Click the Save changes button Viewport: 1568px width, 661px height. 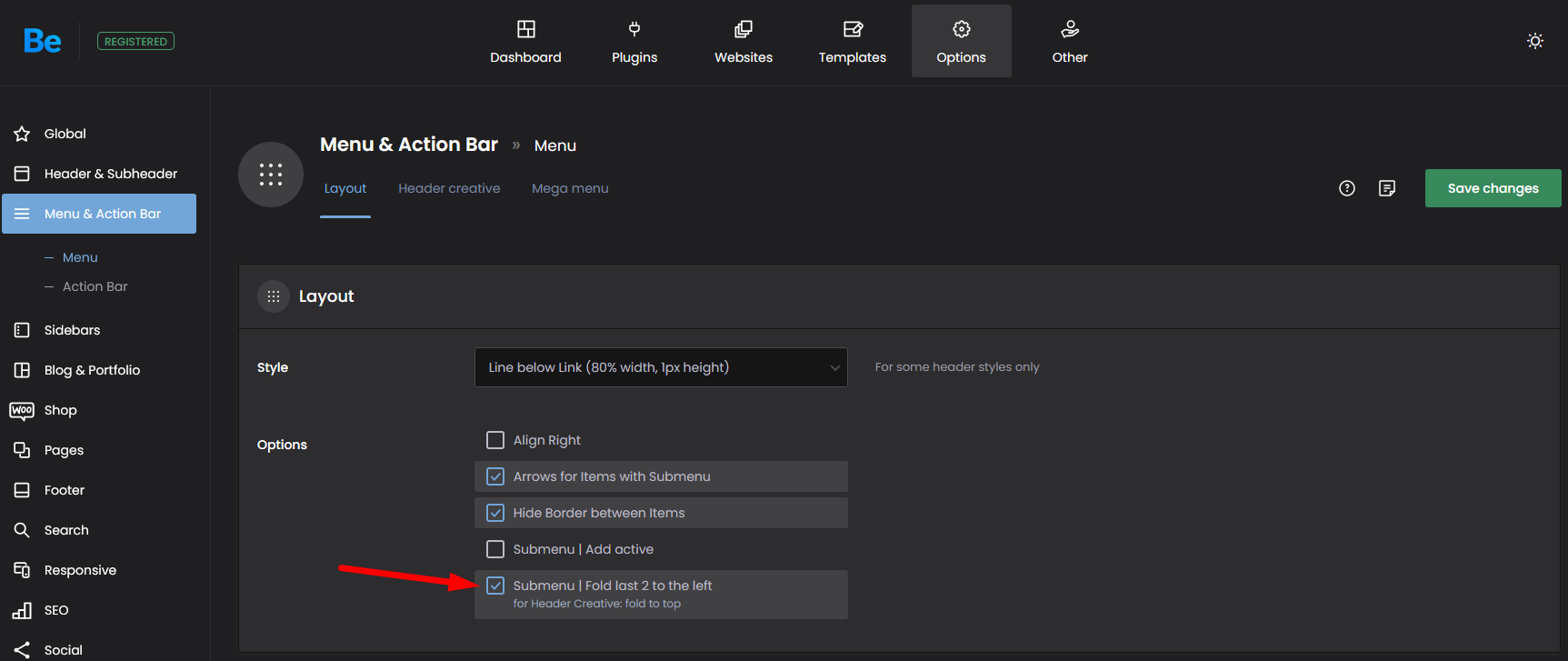(x=1493, y=188)
